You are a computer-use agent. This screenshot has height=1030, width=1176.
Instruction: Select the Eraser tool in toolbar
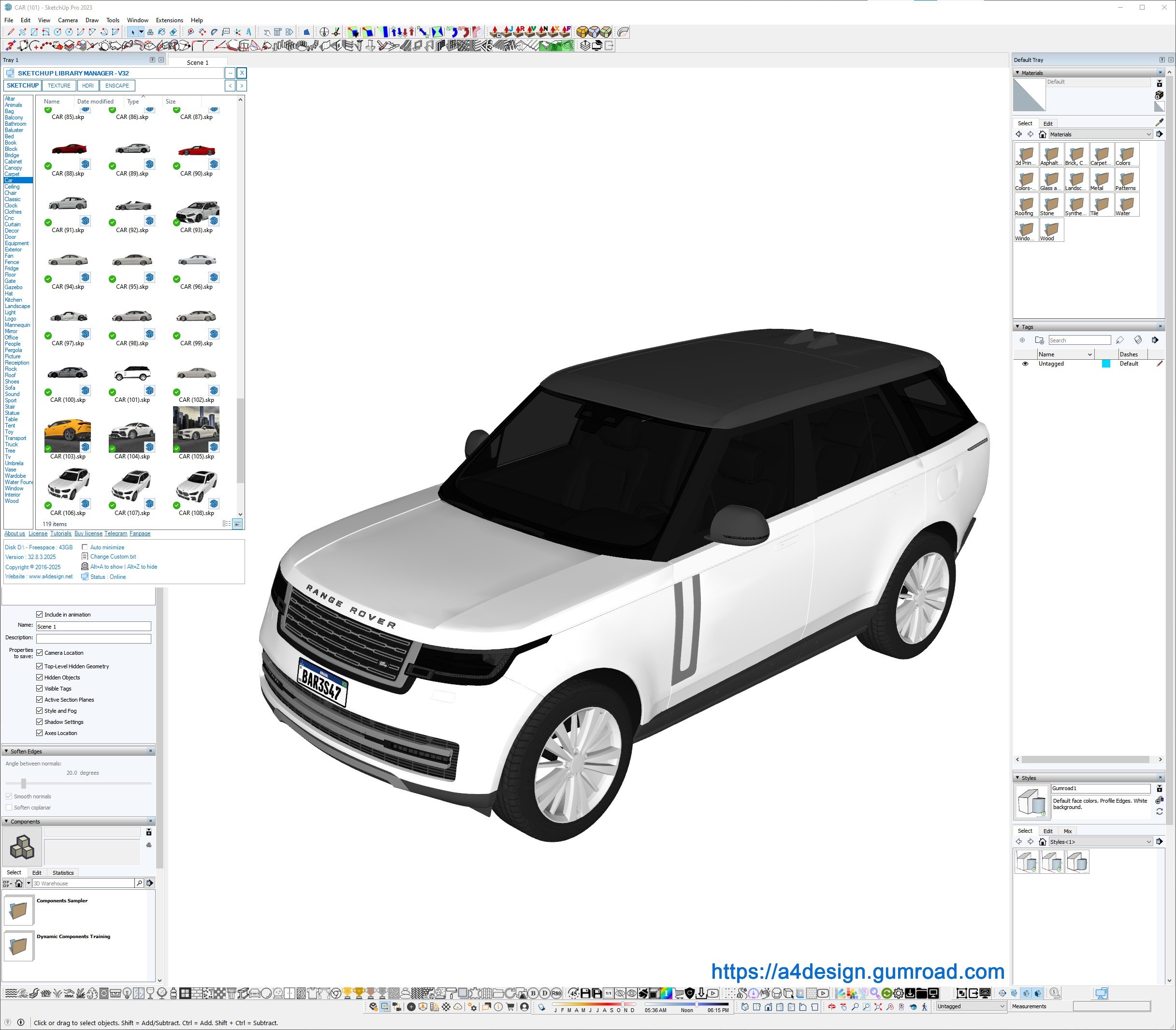[173, 32]
